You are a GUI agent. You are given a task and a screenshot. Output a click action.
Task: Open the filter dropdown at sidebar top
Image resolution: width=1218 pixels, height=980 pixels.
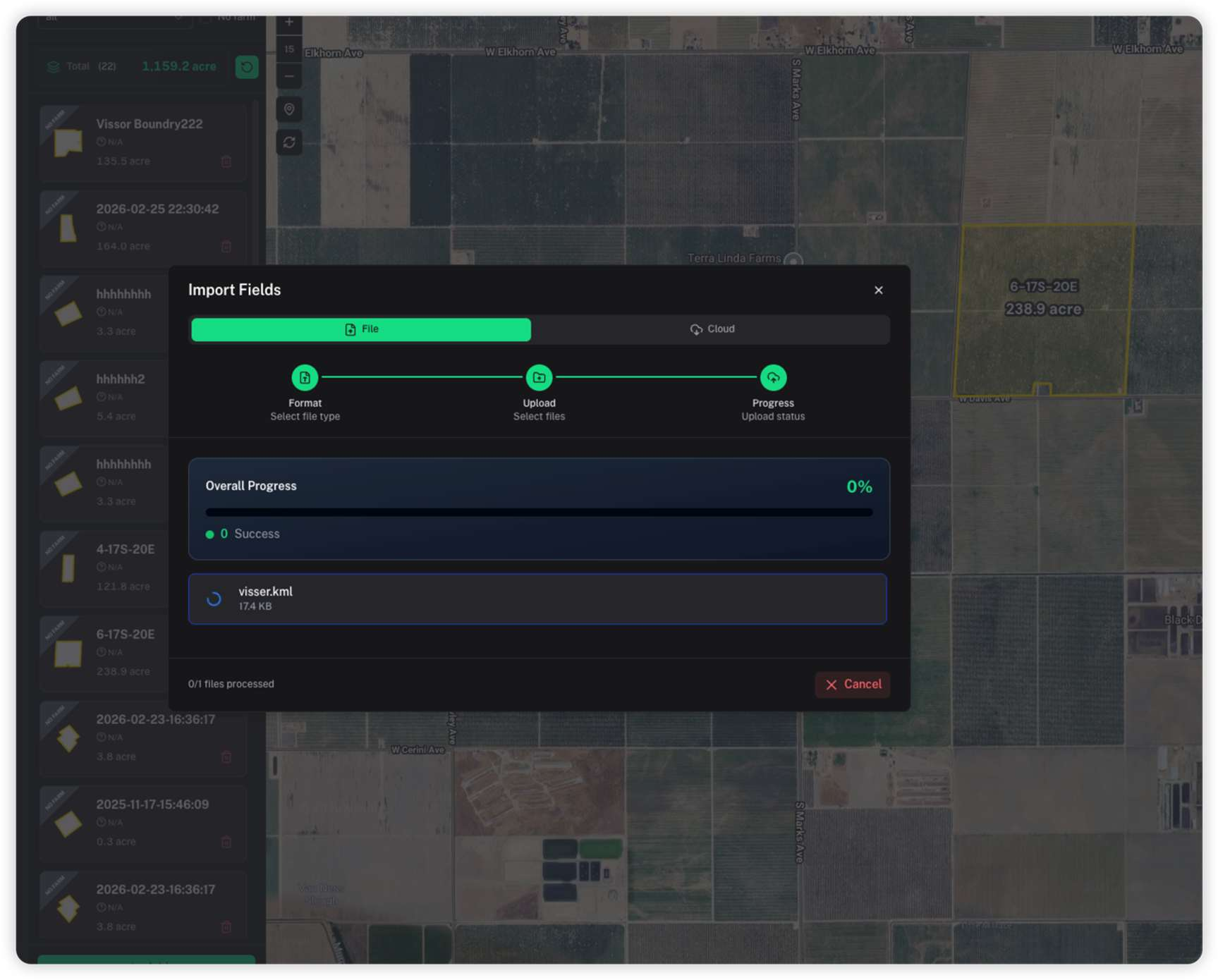[x=113, y=19]
